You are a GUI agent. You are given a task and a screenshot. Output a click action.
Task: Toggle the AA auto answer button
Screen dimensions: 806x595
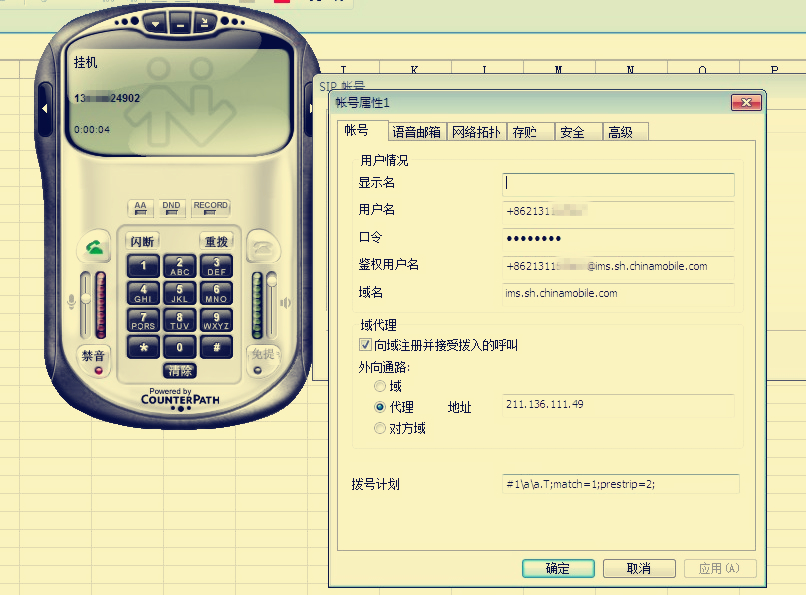(x=140, y=208)
